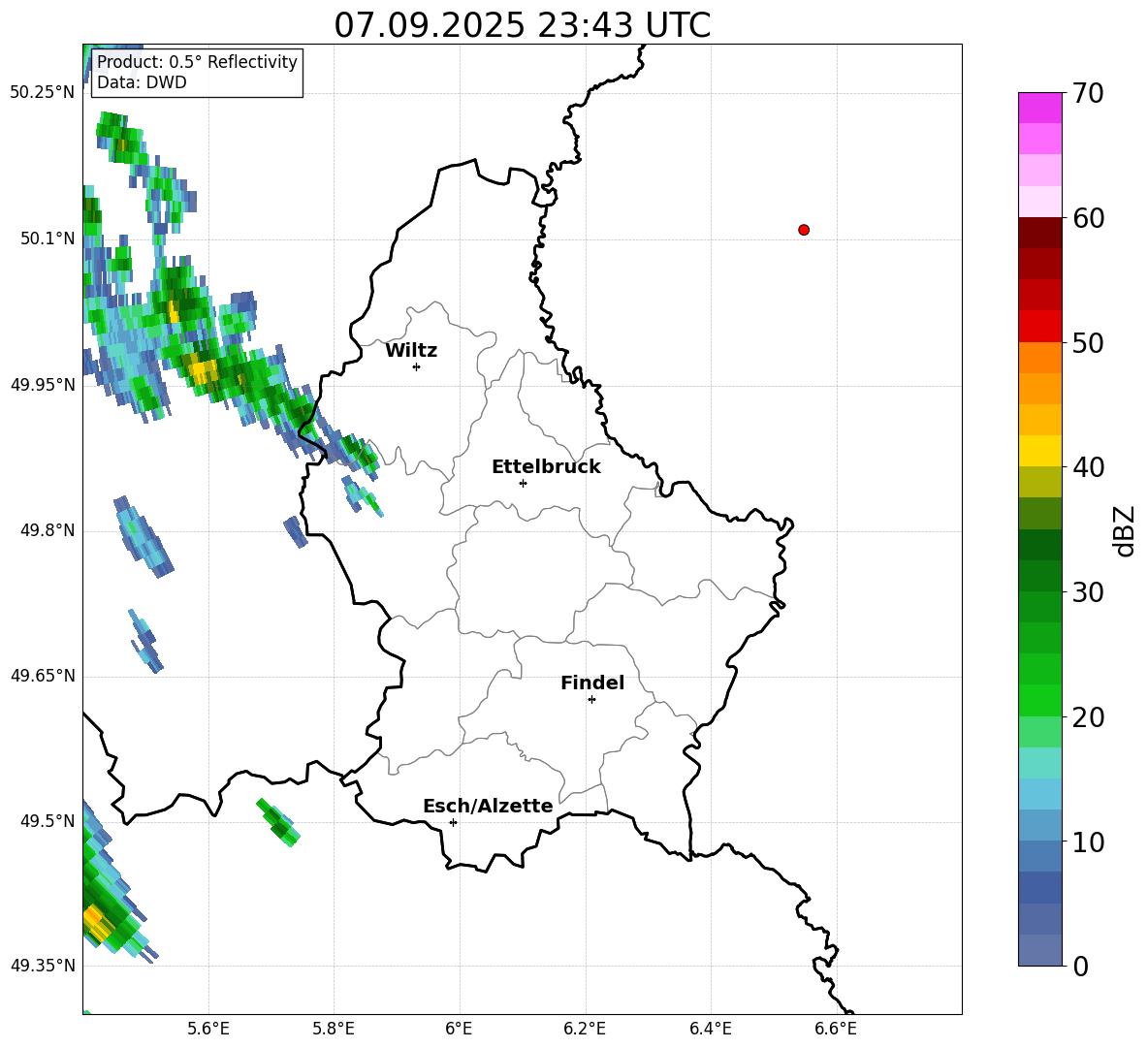
Task: Click the 6.6°E longitude label
Action: (836, 1029)
